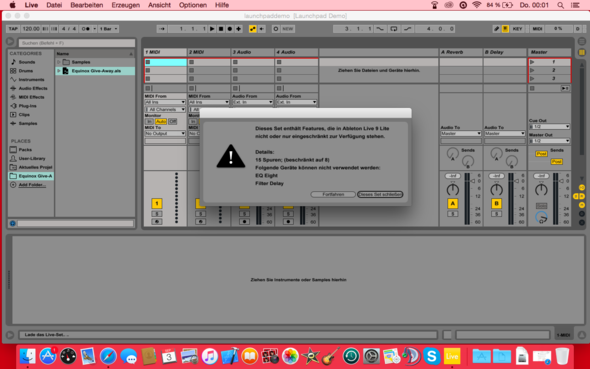Open Return A Audio To Master dropdown
Viewport: 590px width, 369px height.
[461, 134]
